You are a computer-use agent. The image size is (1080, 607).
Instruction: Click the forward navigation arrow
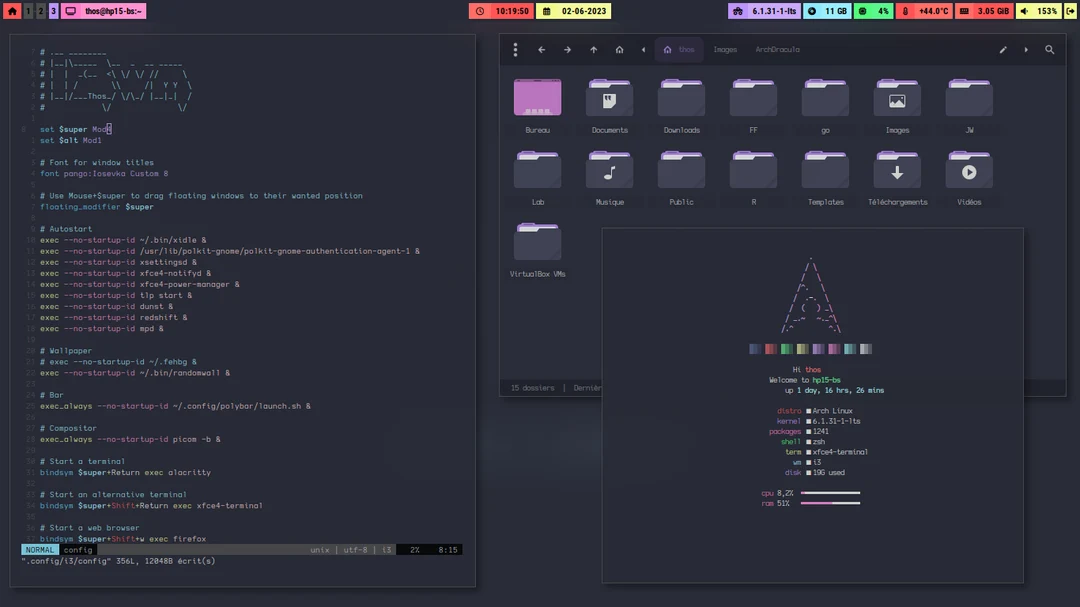coord(568,49)
